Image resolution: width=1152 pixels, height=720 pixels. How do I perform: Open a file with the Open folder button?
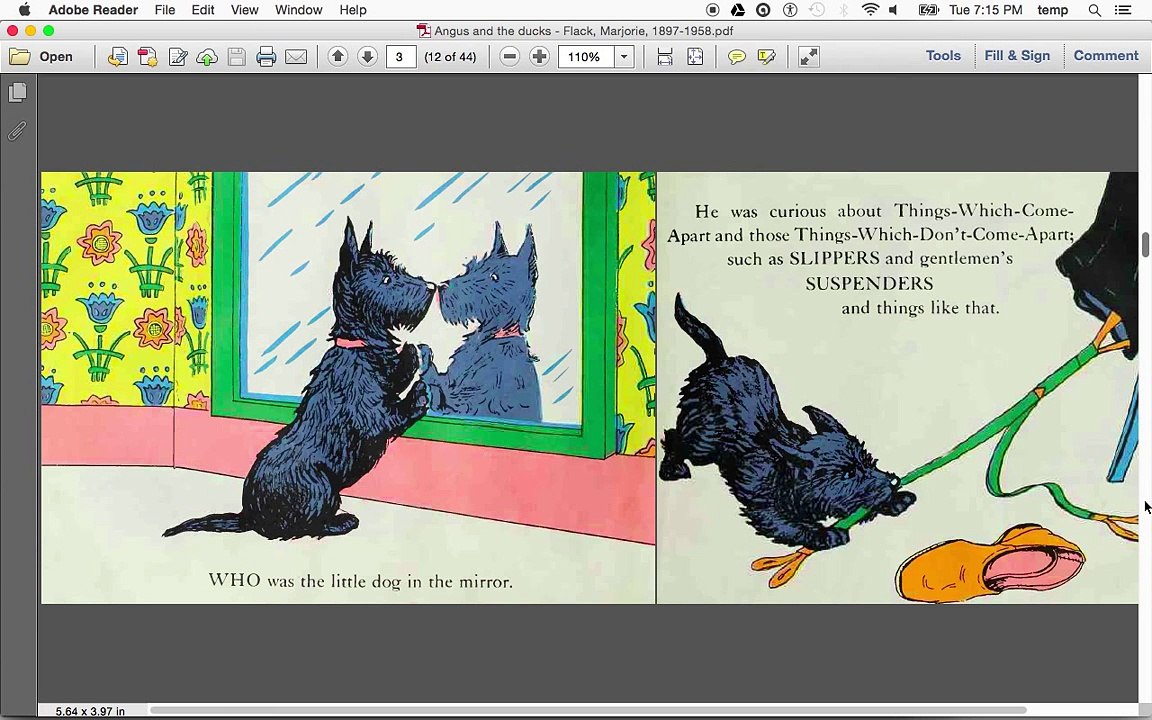click(41, 57)
